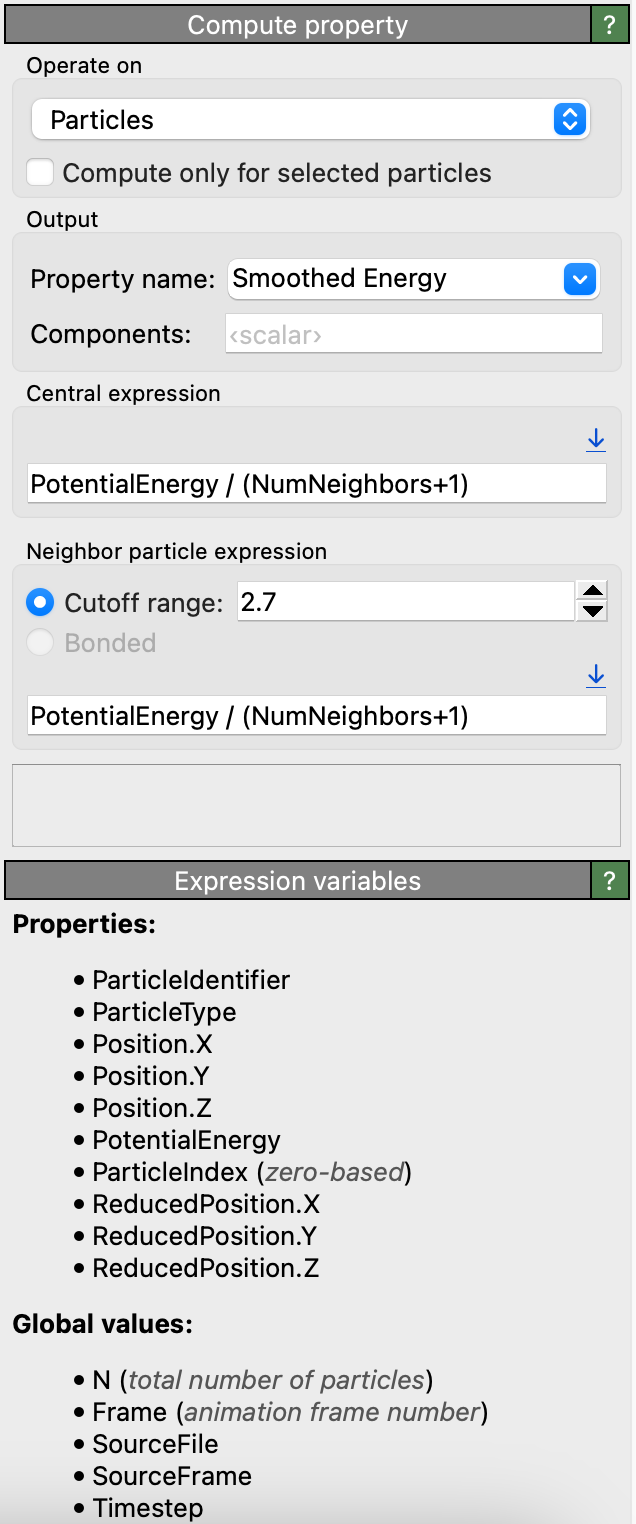This screenshot has height=1524, width=636.
Task: Open the Operate on Particles dropdown
Action: pyautogui.click(x=310, y=120)
